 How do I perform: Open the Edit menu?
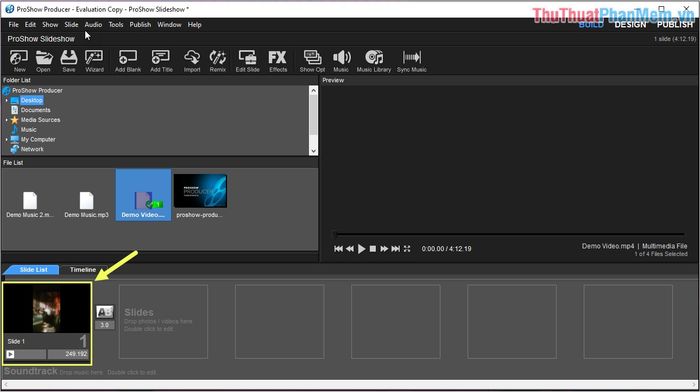pos(30,25)
